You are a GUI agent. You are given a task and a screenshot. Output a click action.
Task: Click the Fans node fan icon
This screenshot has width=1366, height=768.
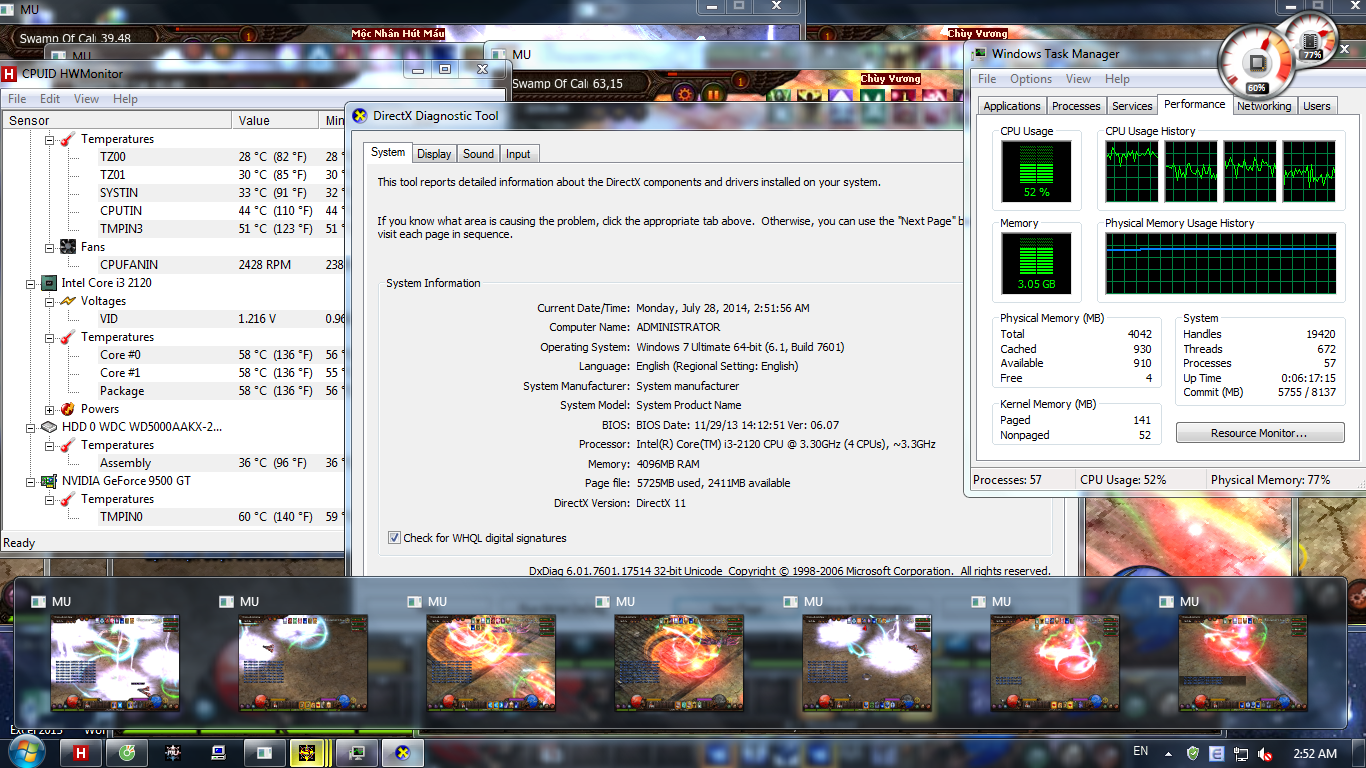[68, 247]
